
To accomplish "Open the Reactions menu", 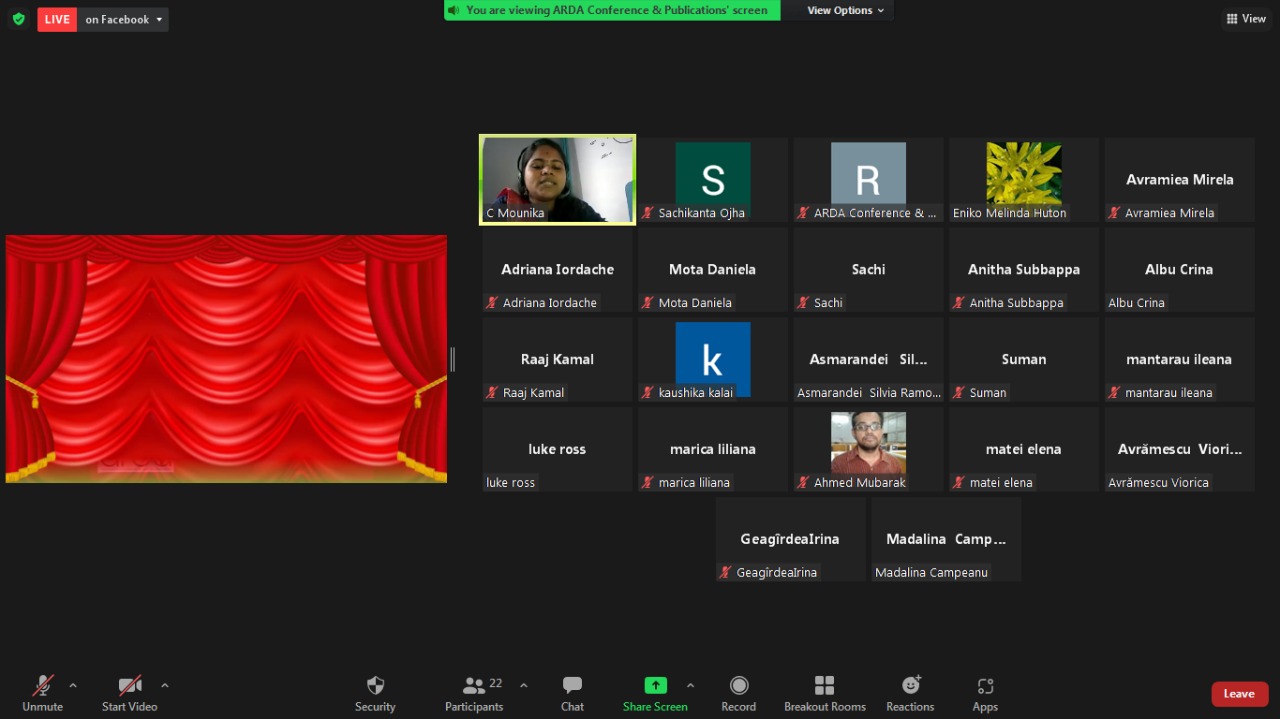I will 910,693.
